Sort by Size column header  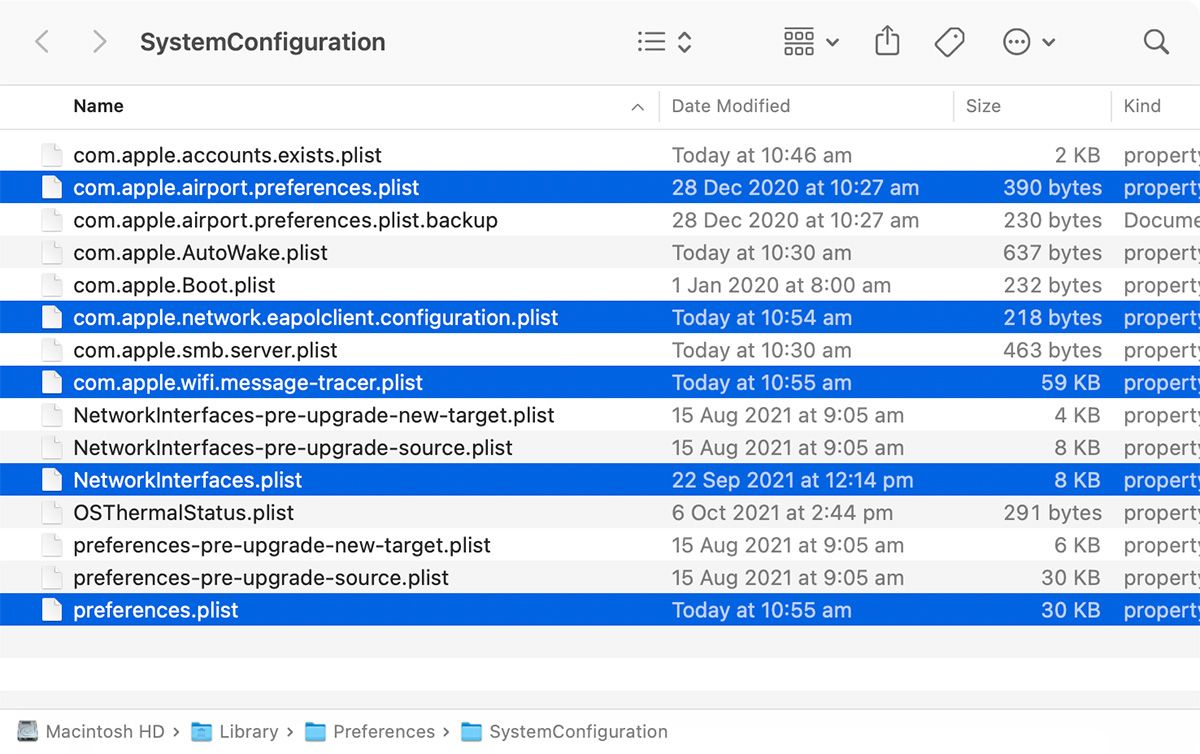(983, 106)
